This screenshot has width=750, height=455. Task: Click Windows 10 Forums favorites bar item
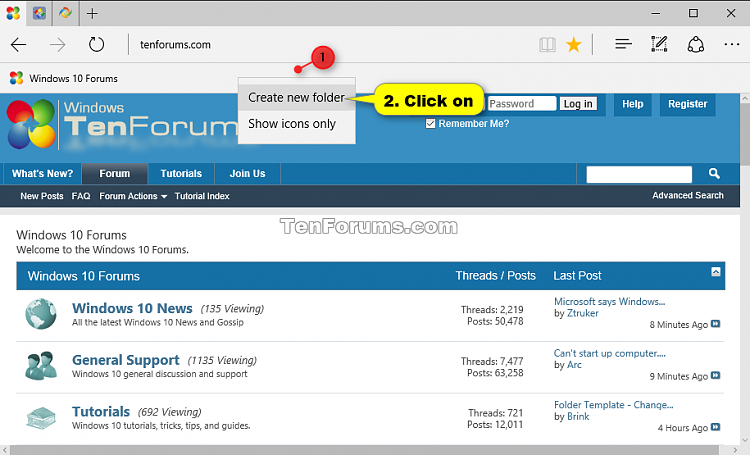(x=64, y=78)
